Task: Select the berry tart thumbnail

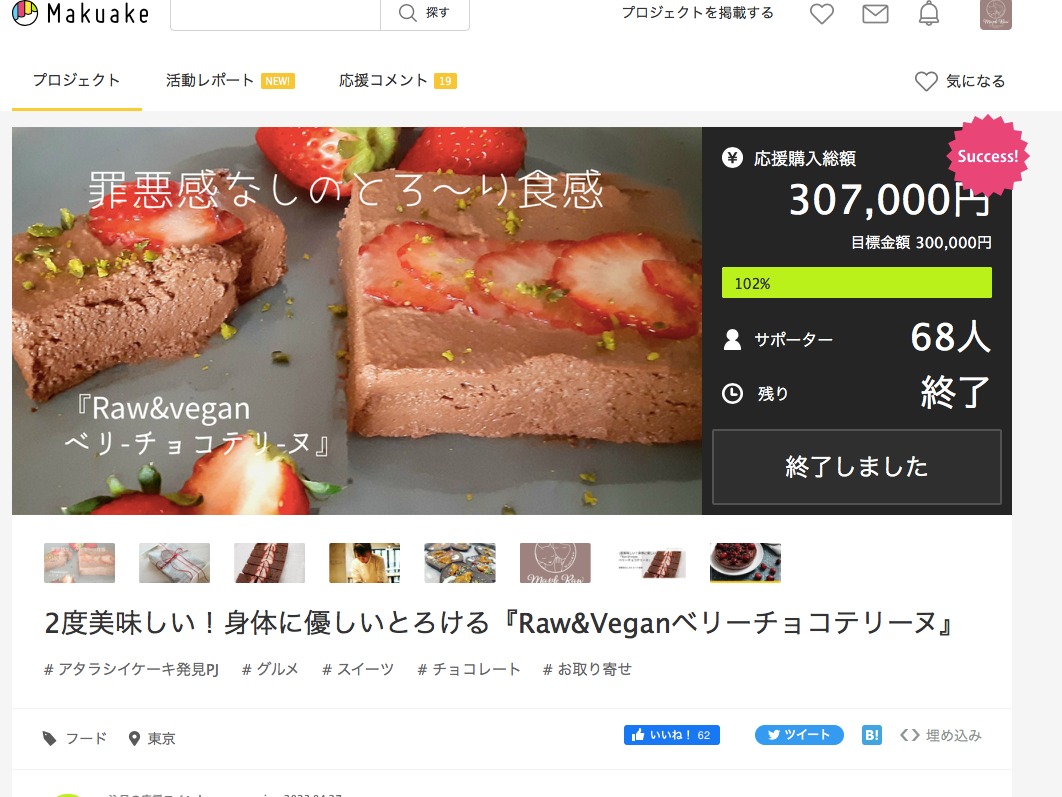Action: pyautogui.click(x=745, y=562)
